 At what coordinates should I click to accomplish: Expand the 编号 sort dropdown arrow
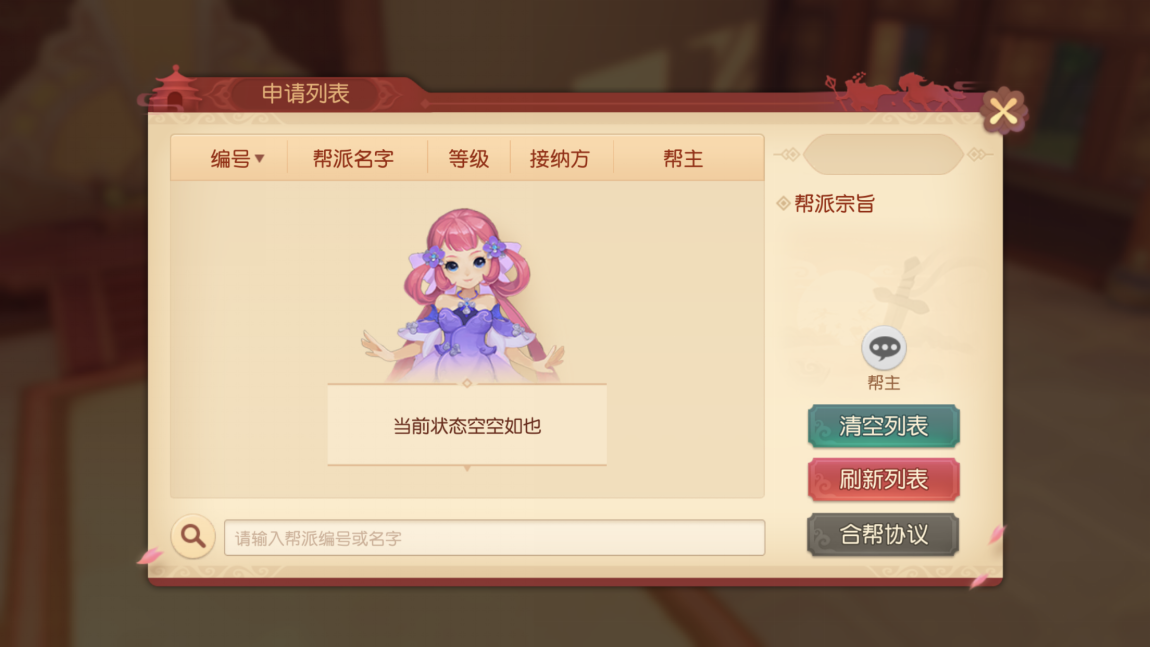260,158
